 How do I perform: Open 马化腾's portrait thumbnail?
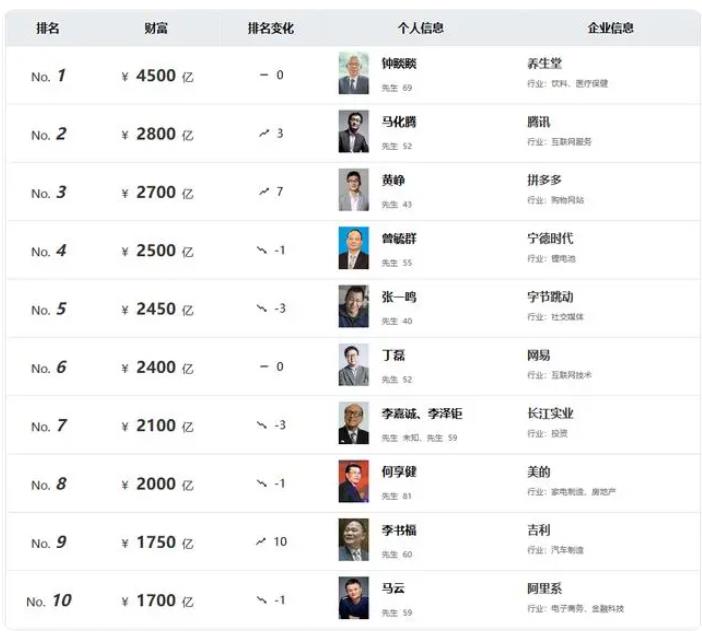(x=354, y=131)
